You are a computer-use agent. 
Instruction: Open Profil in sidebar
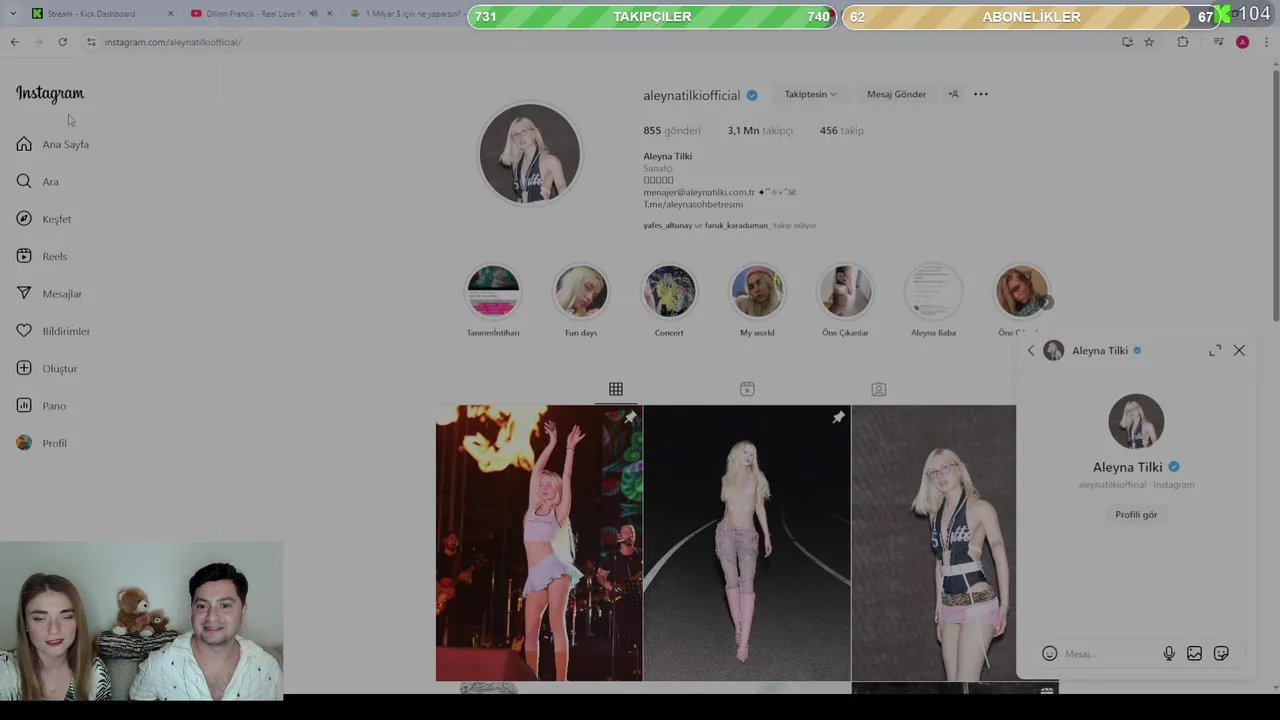(x=42, y=443)
